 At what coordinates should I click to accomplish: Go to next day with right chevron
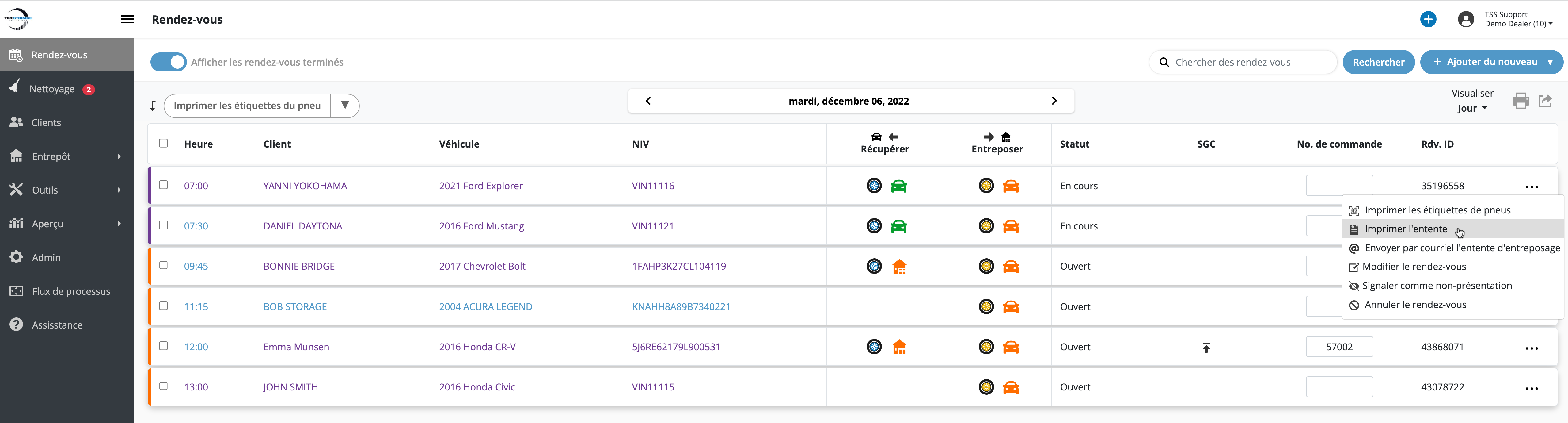point(1054,101)
